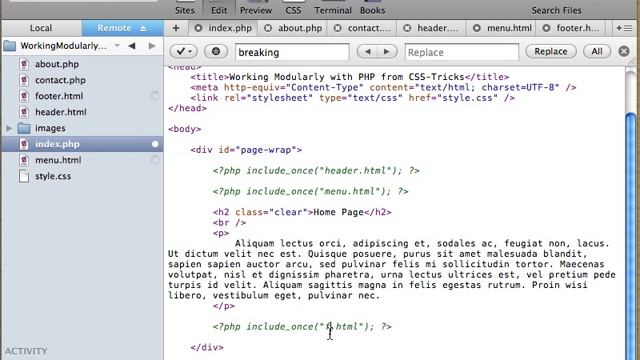Open the Preview view
The height and width of the screenshot is (360, 640).
[256, 8]
